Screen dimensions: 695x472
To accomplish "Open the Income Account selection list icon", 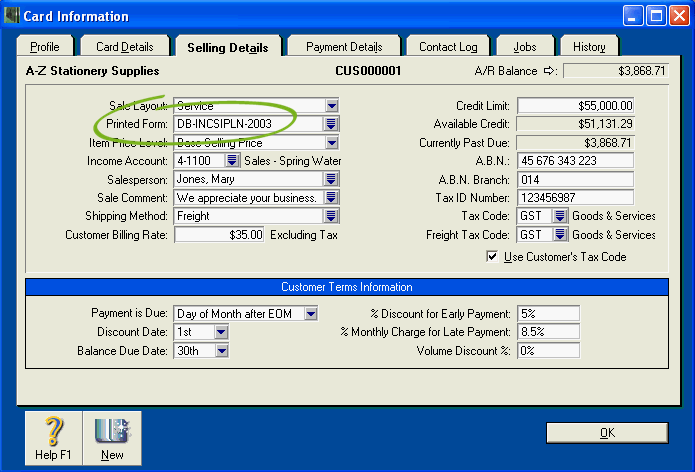I will (232, 160).
